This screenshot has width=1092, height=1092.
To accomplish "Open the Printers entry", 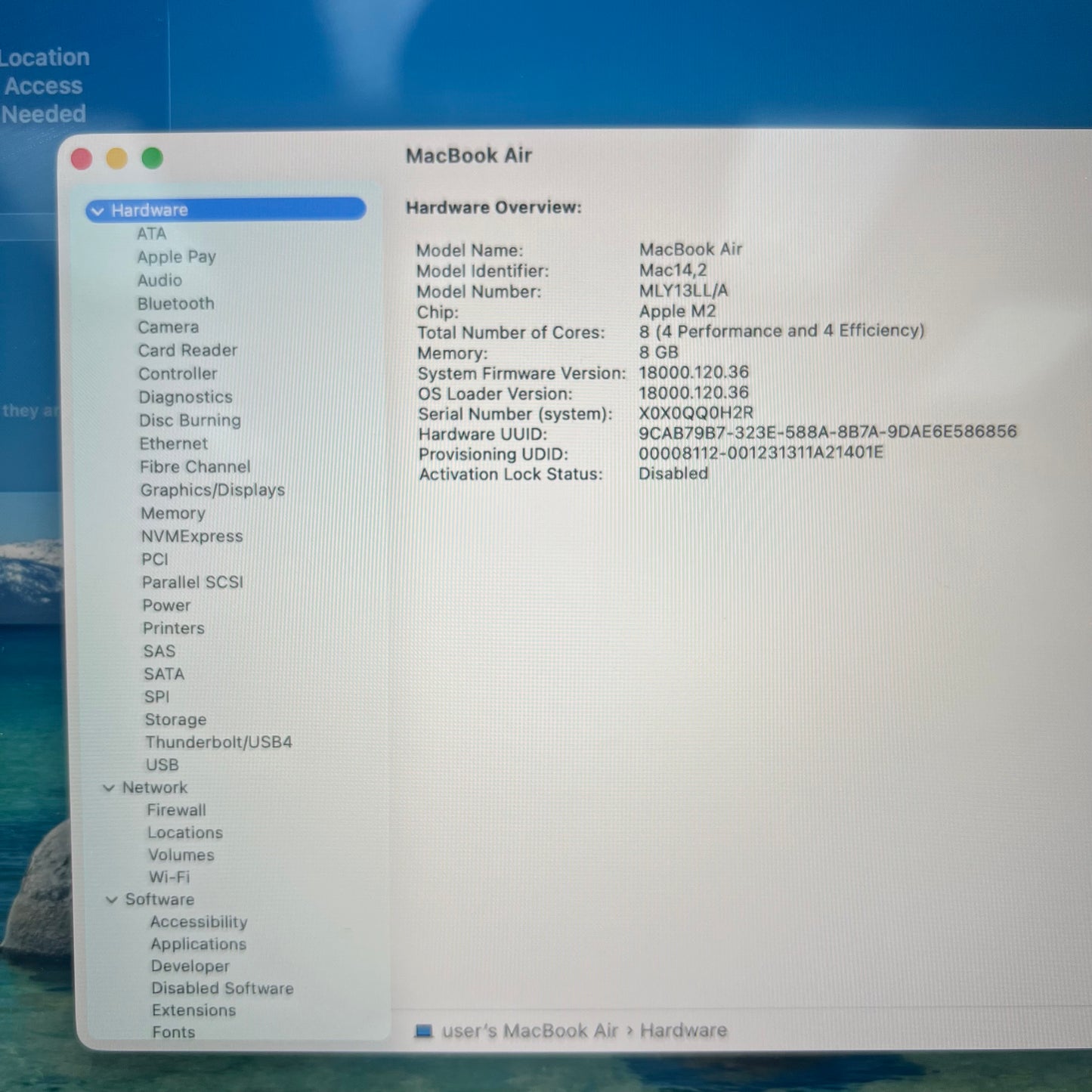I will [x=174, y=629].
